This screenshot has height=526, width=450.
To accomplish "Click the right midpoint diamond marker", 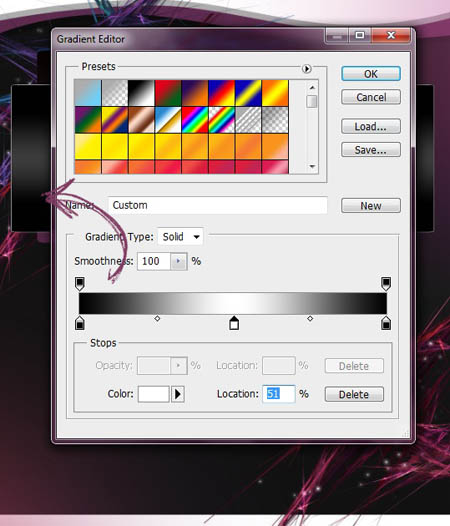I will pyautogui.click(x=310, y=318).
